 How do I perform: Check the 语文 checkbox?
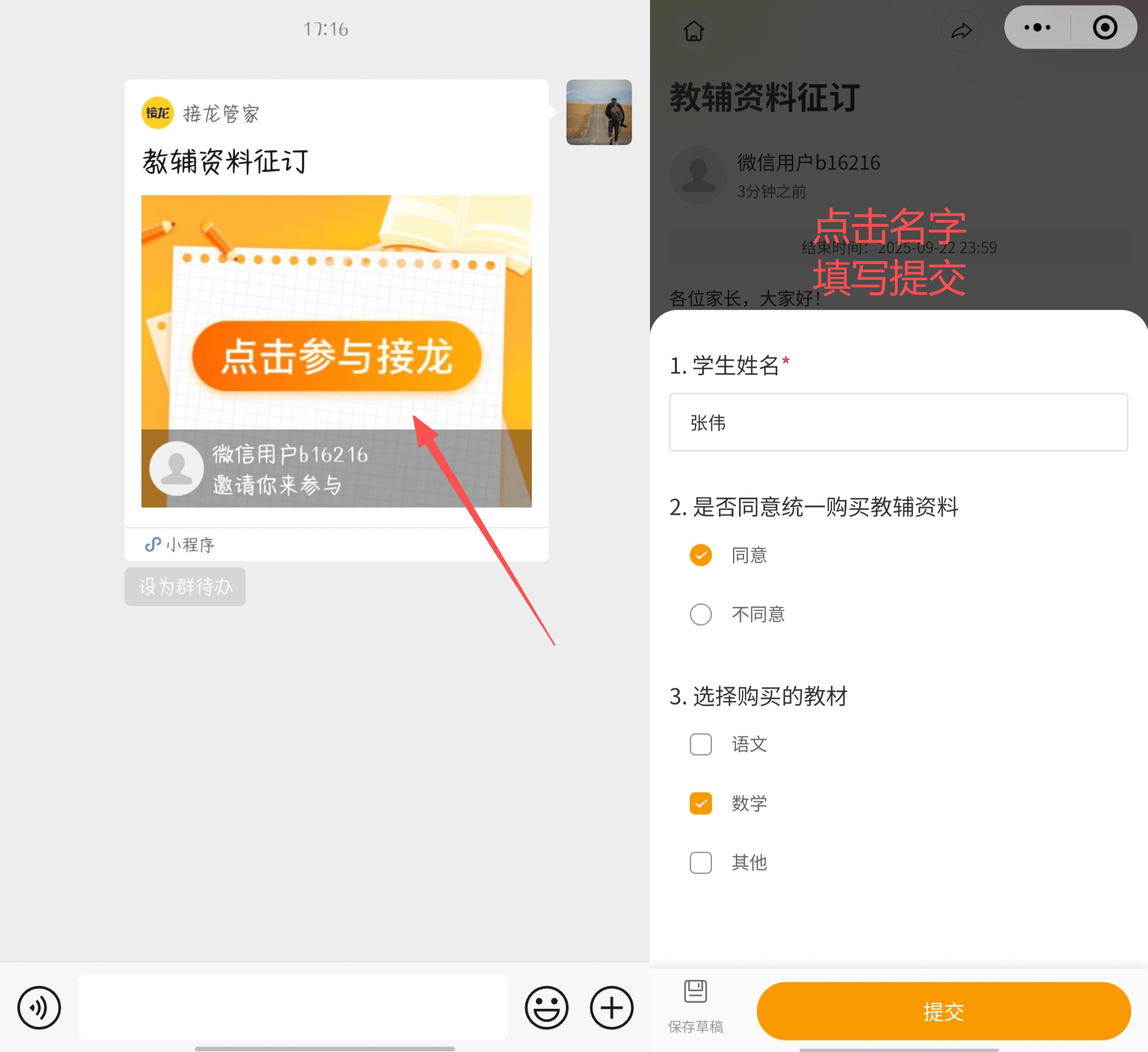pos(701,744)
